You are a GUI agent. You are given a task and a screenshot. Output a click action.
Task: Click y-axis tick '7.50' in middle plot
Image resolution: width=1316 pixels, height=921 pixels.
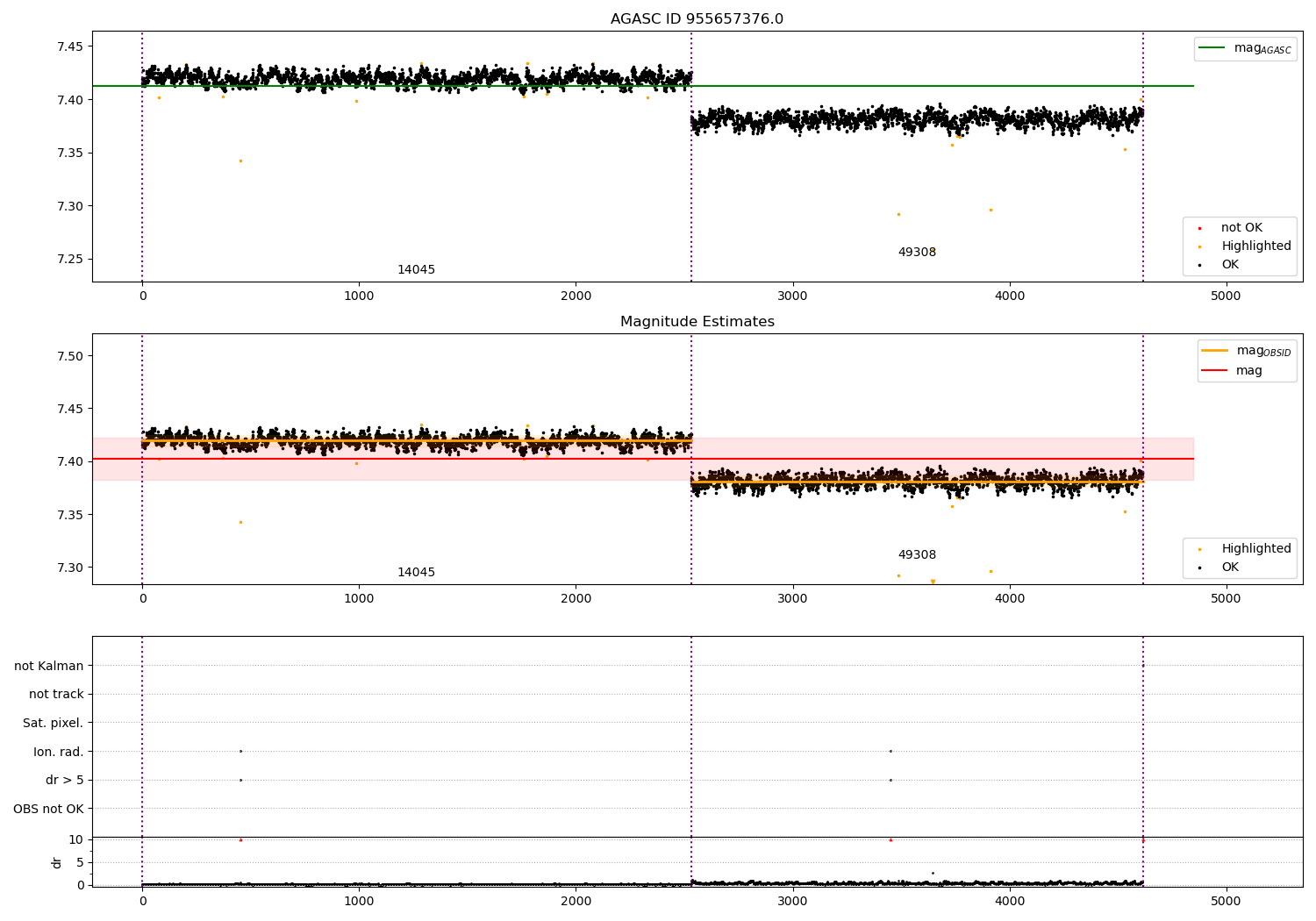(x=68, y=356)
